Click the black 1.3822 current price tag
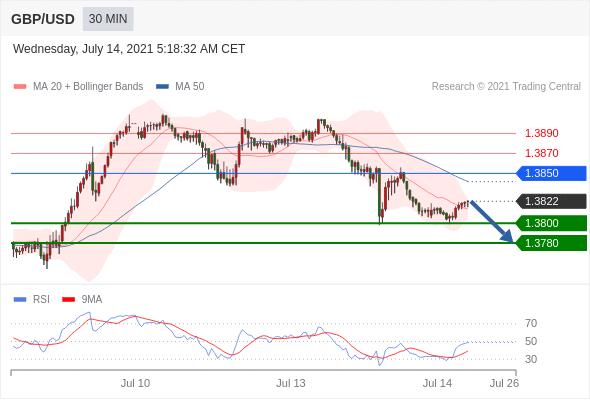The width and height of the screenshot is (590, 400). [551, 201]
